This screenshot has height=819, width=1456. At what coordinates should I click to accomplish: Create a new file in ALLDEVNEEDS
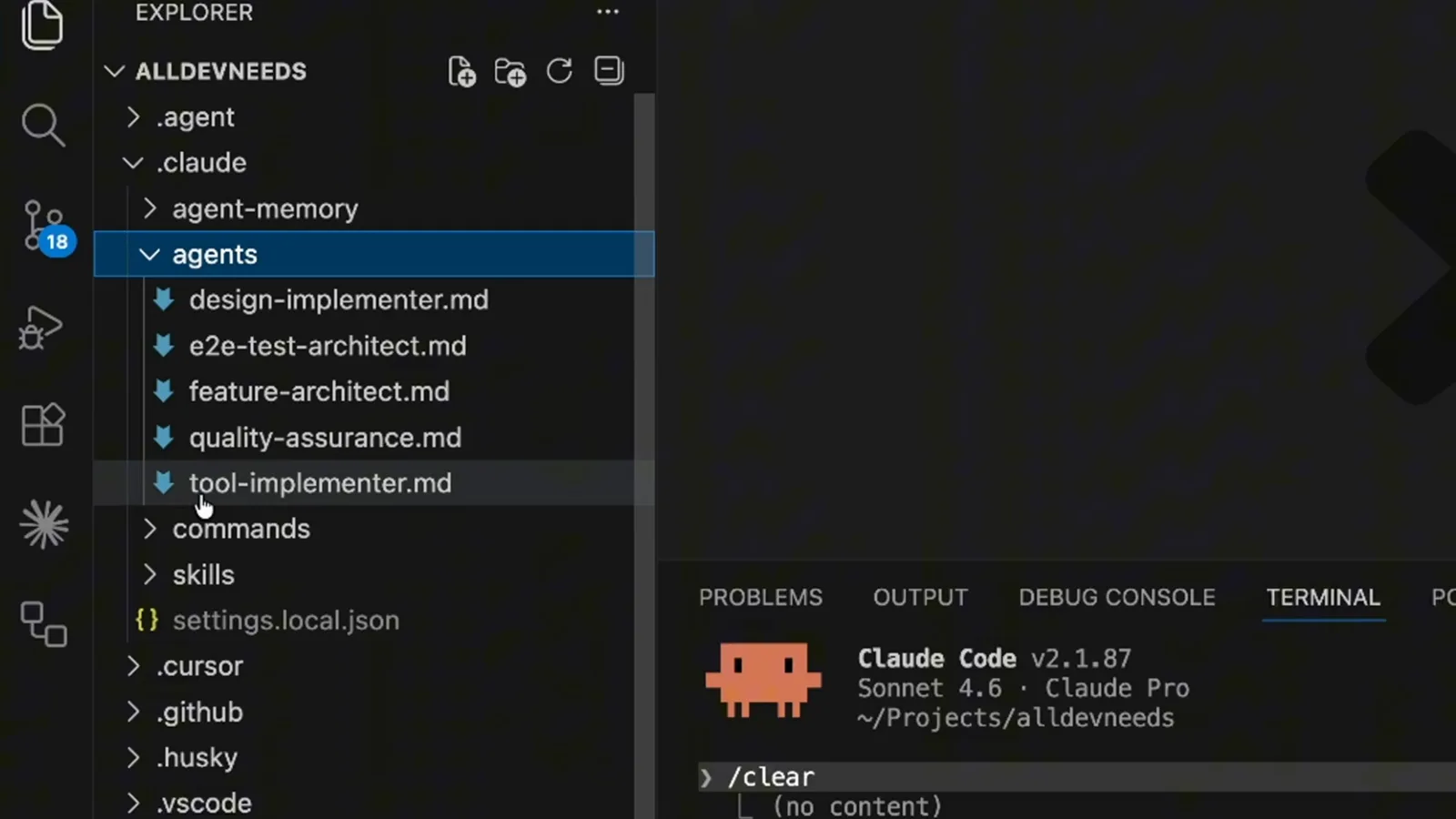462,71
